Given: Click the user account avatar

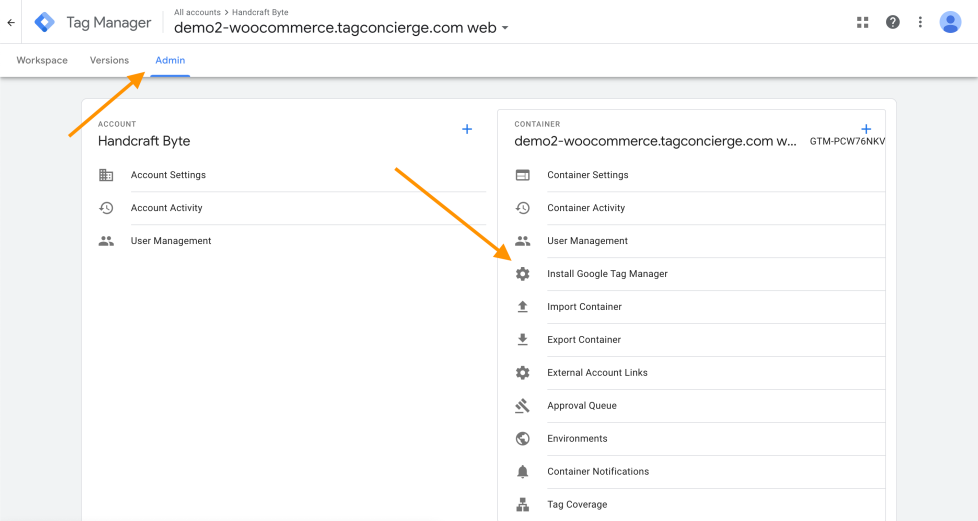Looking at the screenshot, I should [x=950, y=22].
